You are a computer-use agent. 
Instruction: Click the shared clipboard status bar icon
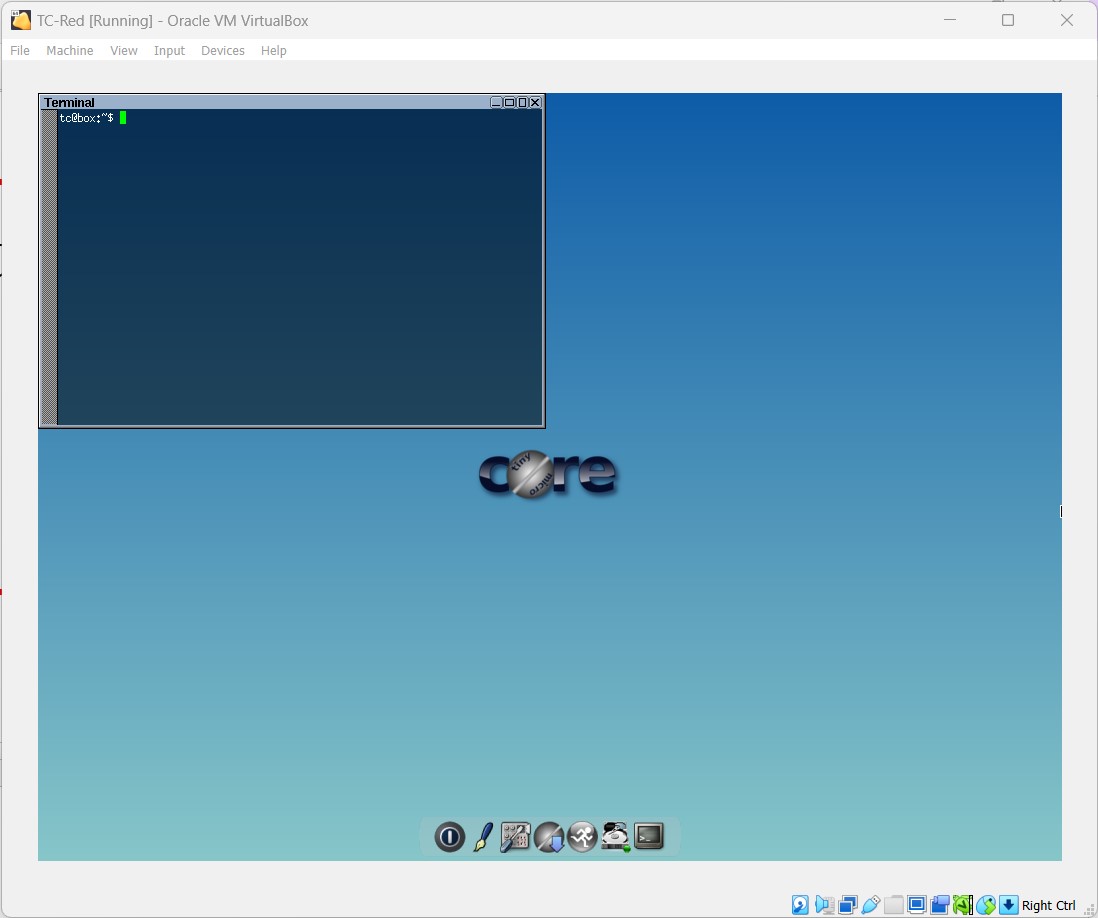(939, 904)
